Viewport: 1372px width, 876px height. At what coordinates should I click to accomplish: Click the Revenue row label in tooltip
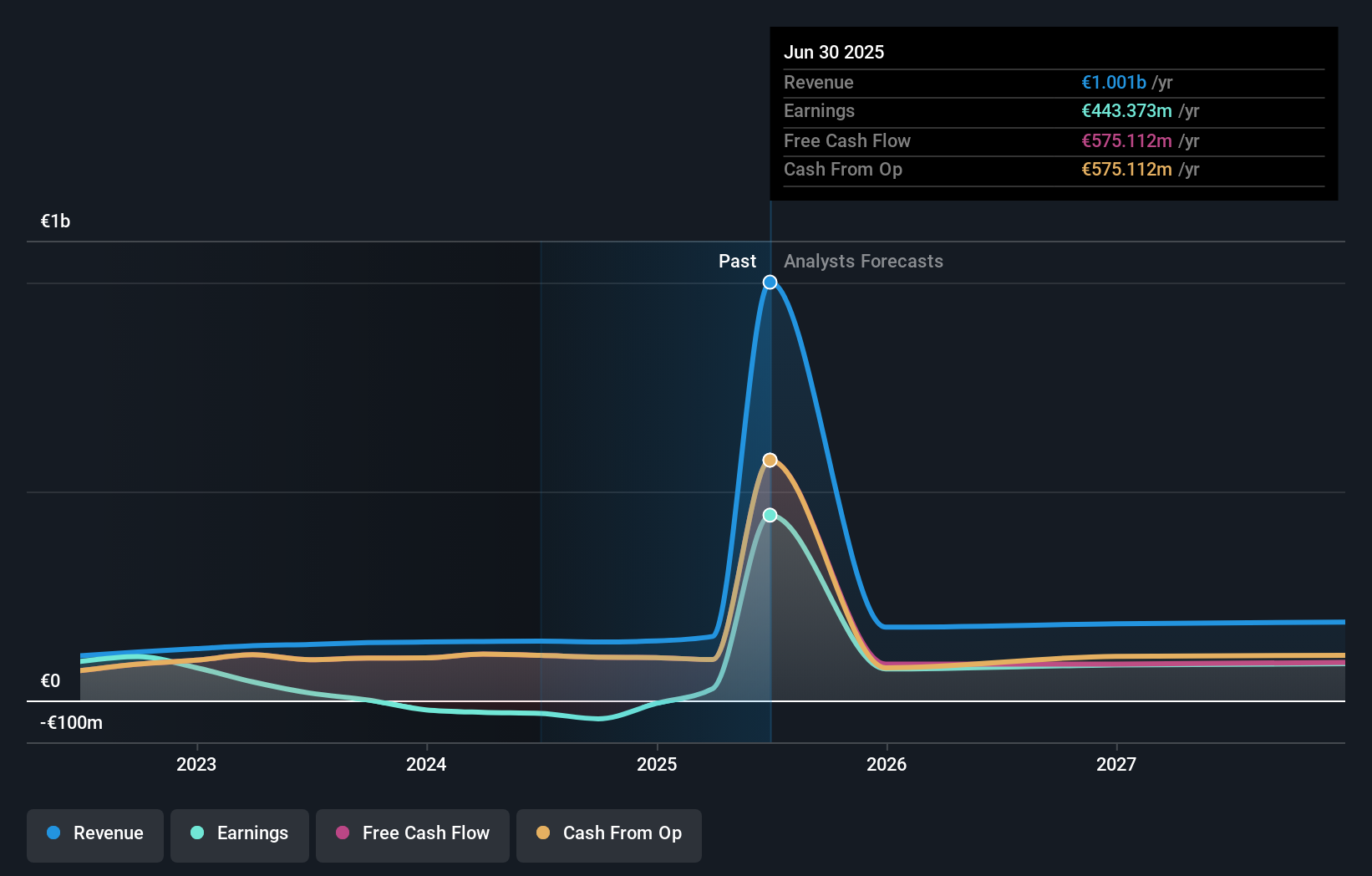pos(819,82)
